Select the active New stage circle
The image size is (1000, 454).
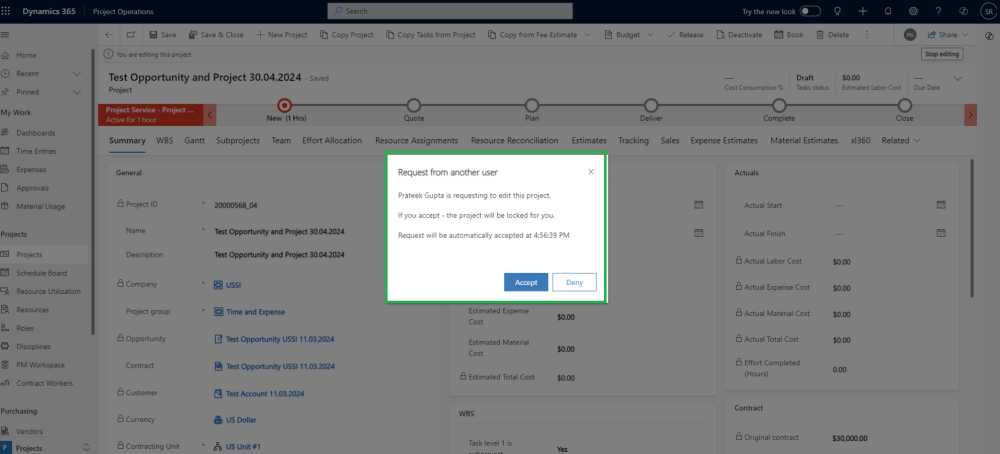tap(285, 105)
